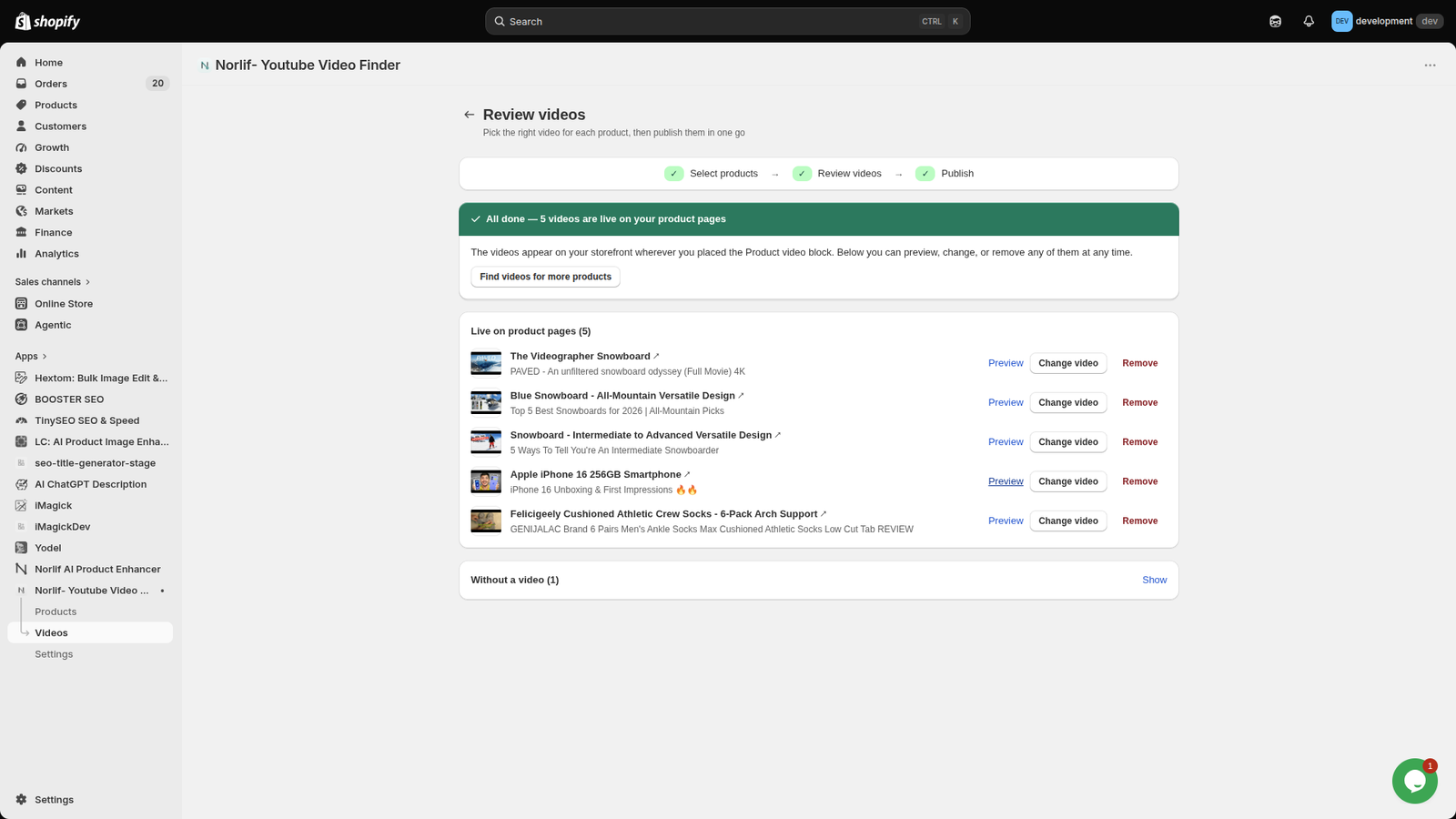This screenshot has width=1456, height=819.
Task: Click the Hextom Bulk Image Edit app icon
Action: (22, 378)
